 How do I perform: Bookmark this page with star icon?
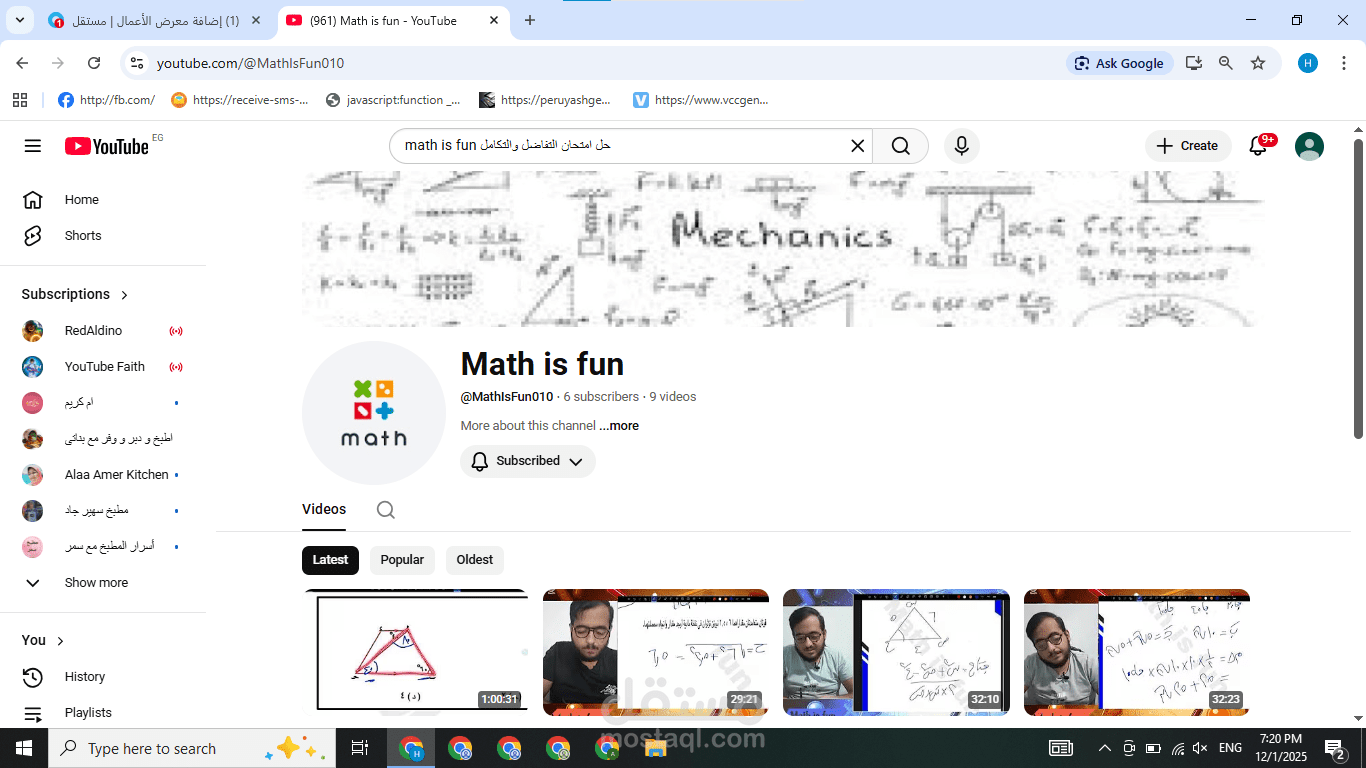pyautogui.click(x=1258, y=63)
